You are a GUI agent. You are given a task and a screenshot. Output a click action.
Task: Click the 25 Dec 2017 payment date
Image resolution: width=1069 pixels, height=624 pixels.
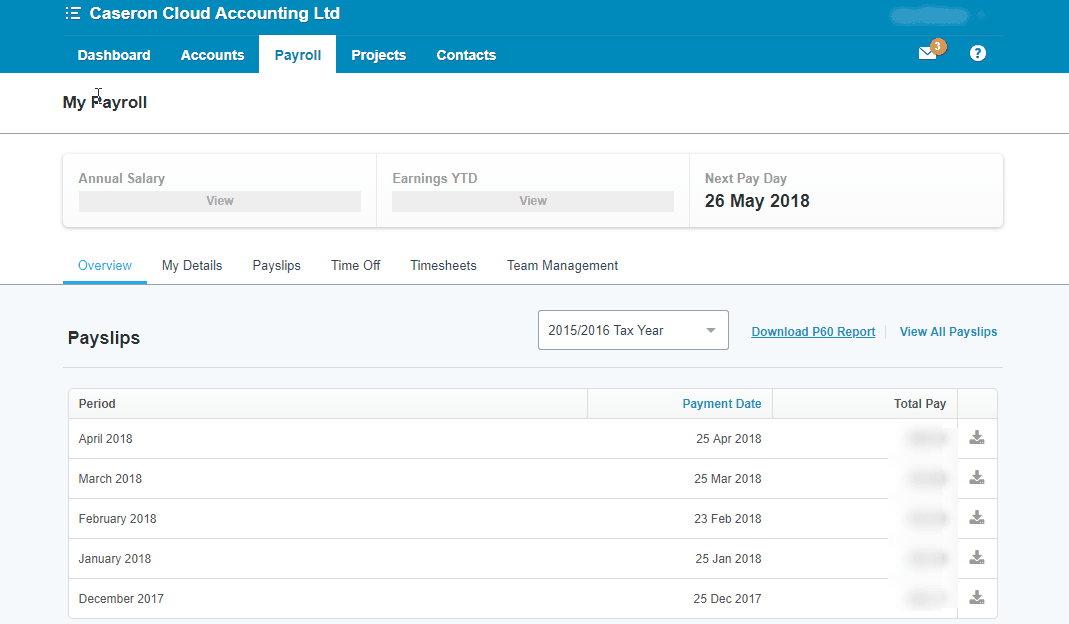[727, 598]
